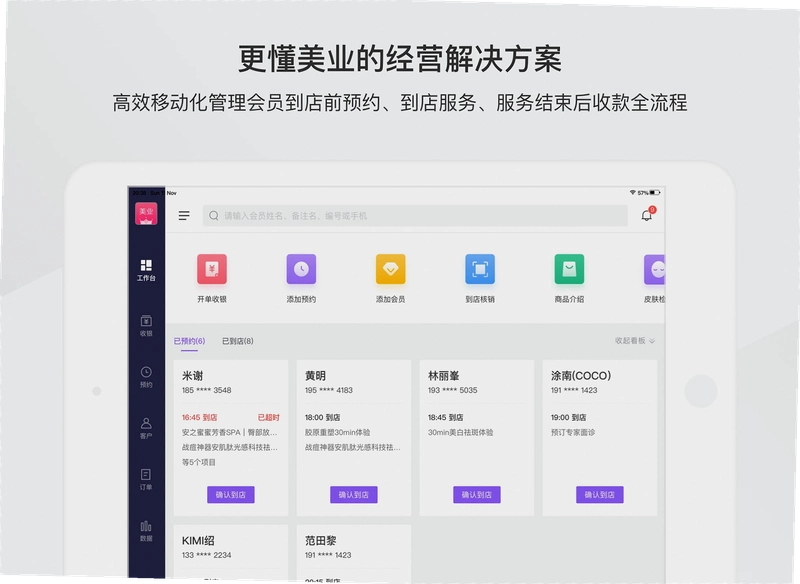Go to 收银 in the sidebar
The height and width of the screenshot is (584, 800).
point(146,326)
